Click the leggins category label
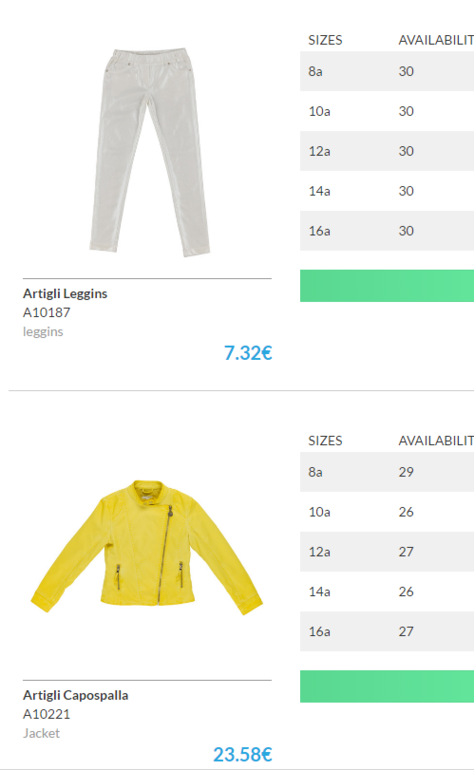 pyautogui.click(x=43, y=332)
